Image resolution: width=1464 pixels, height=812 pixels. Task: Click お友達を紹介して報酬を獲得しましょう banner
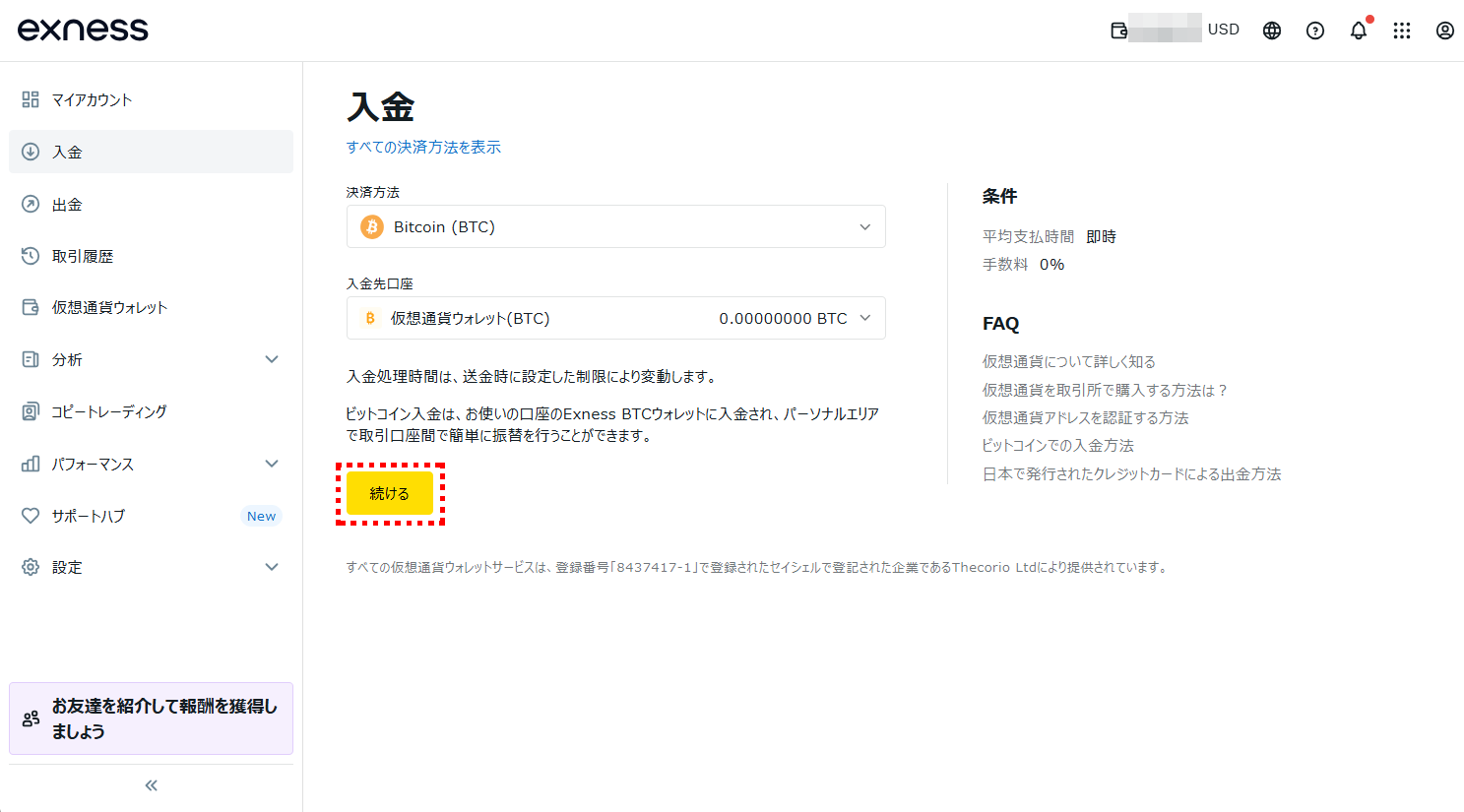(151, 718)
